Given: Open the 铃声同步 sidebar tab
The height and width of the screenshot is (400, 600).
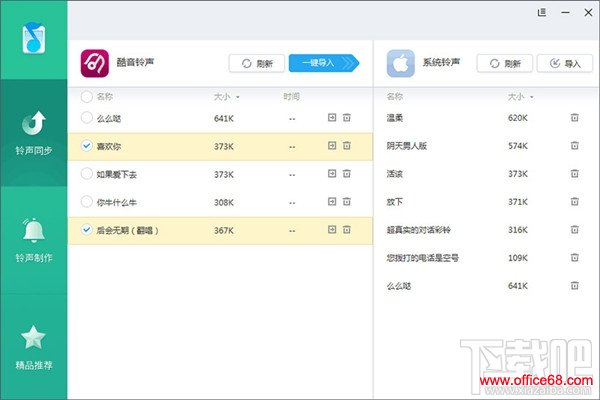Looking at the screenshot, I should pyautogui.click(x=34, y=133).
